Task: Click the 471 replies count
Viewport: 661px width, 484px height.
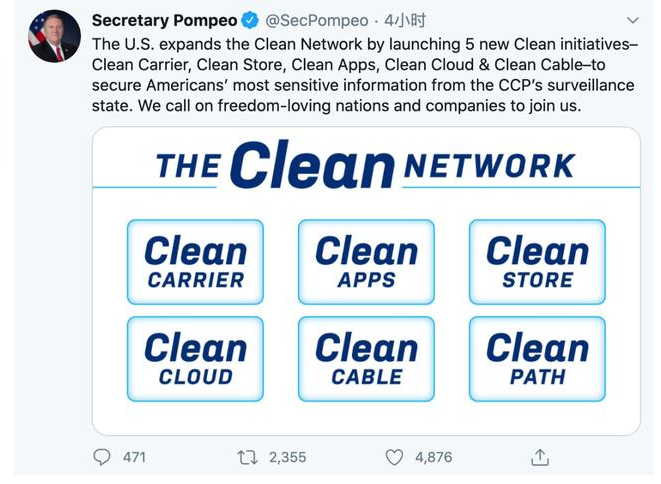Action: [x=134, y=457]
